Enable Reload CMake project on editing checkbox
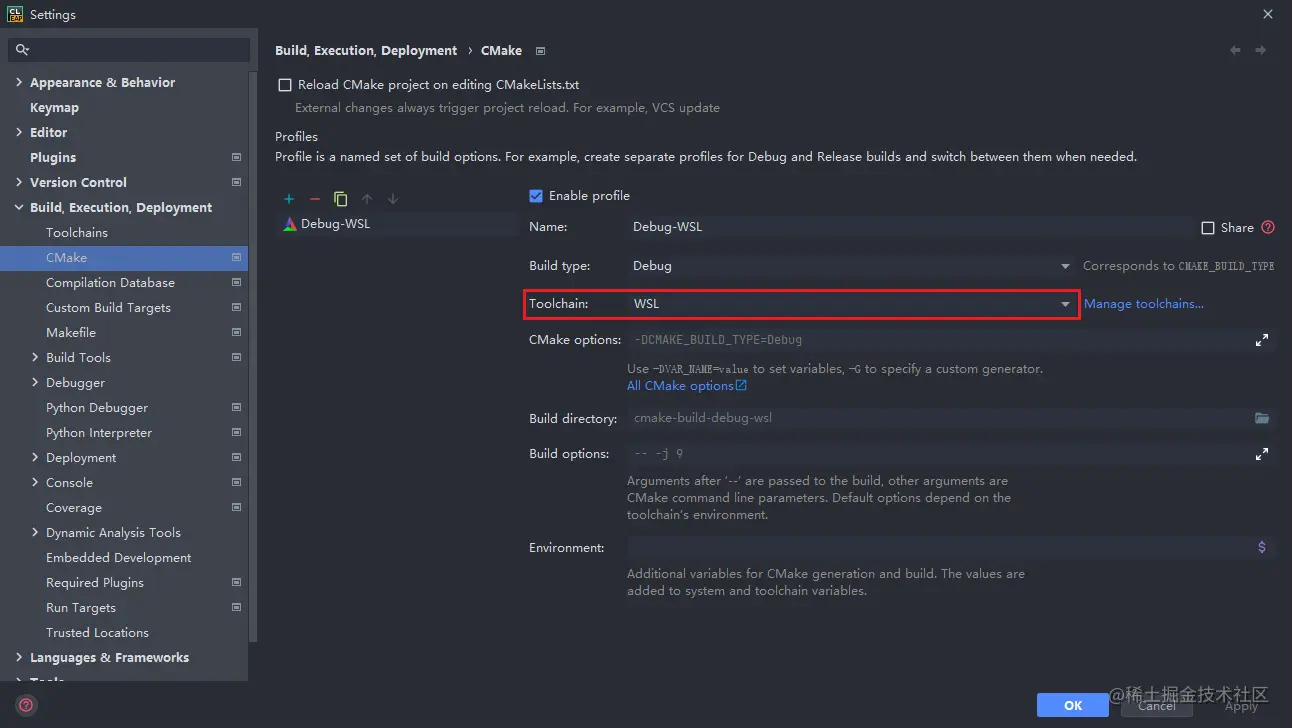The width and height of the screenshot is (1292, 728). click(x=285, y=85)
